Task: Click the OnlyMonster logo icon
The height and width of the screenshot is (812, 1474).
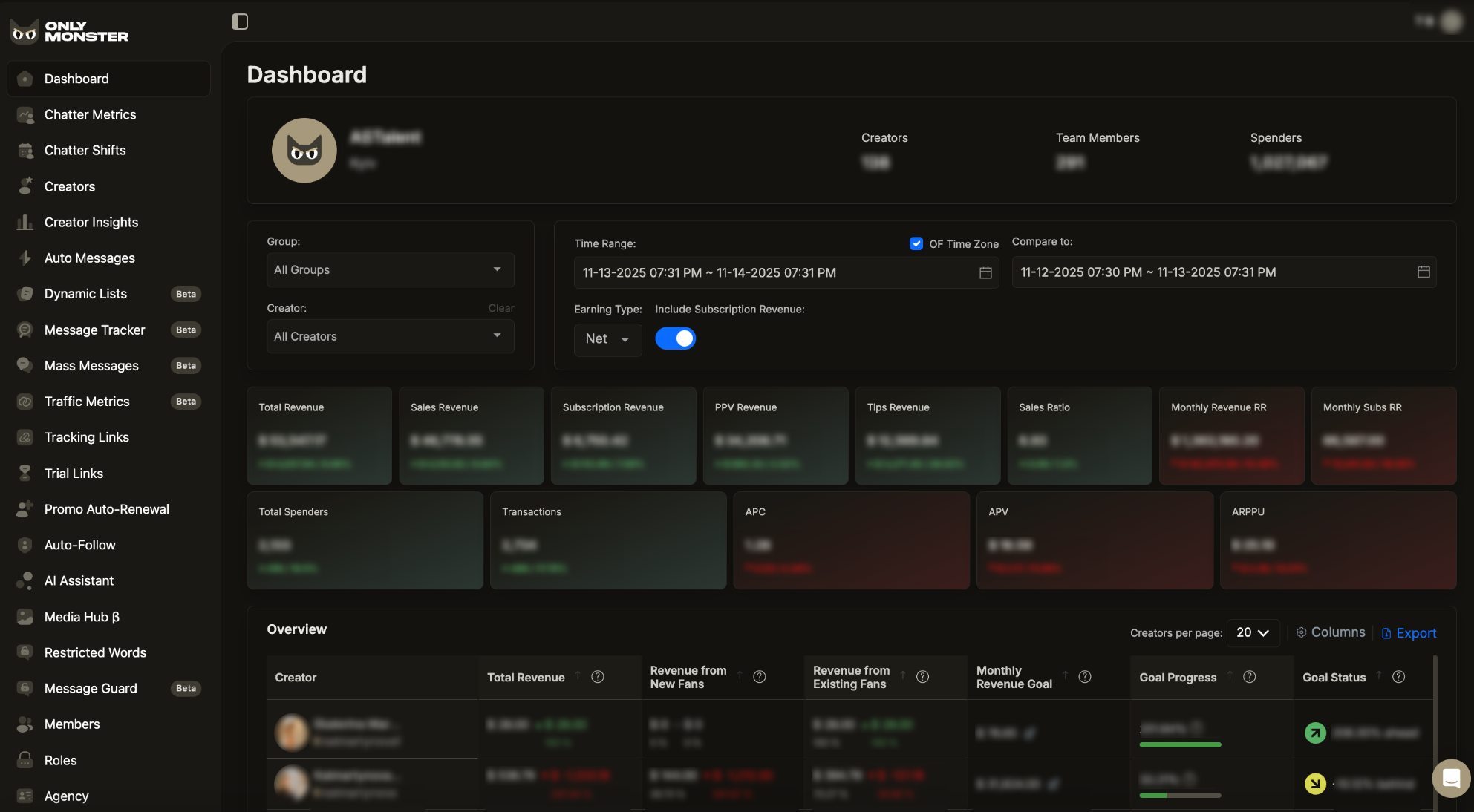Action: 24,32
